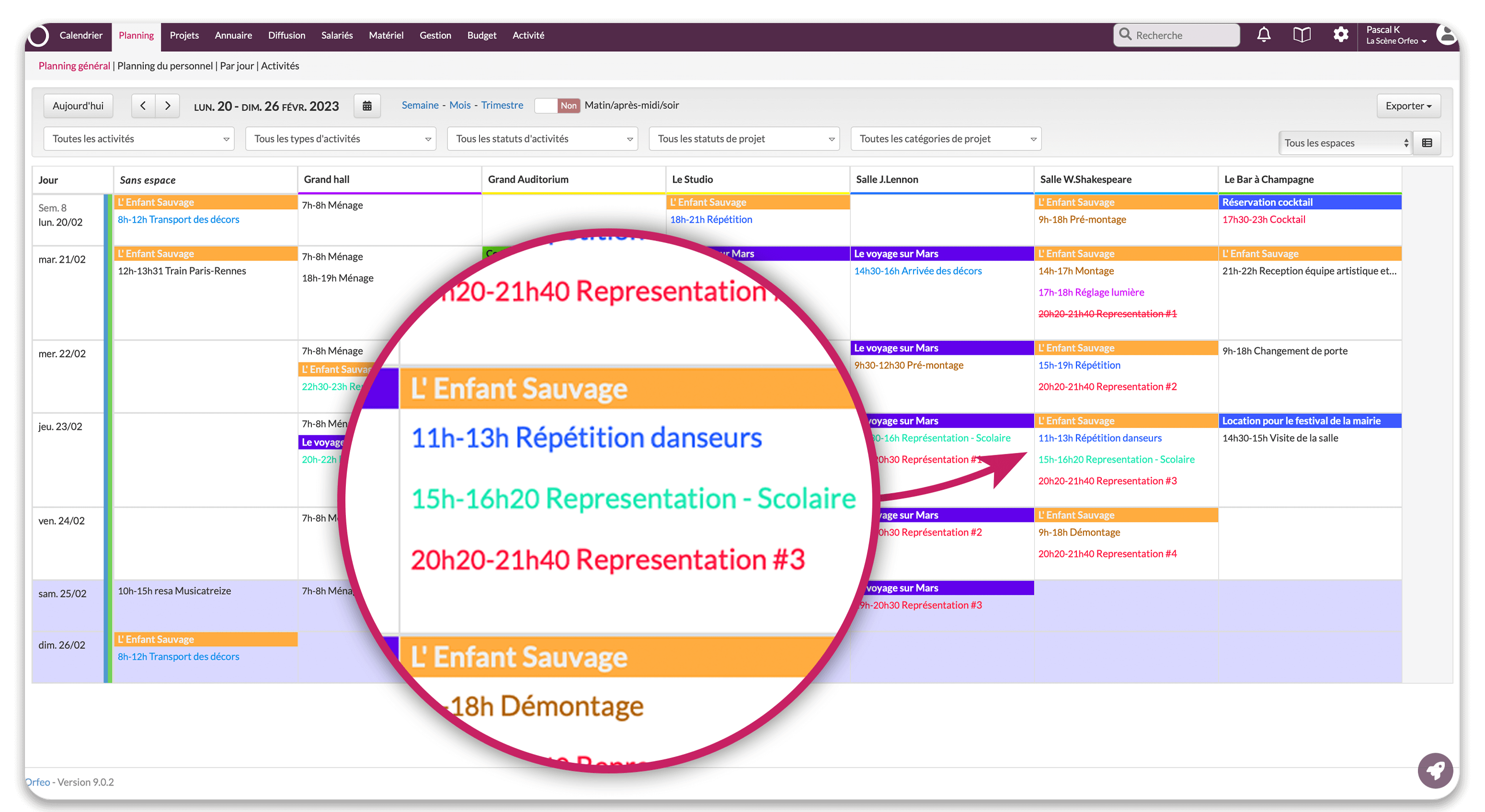Click the Orfeo circle logo

tap(39, 36)
